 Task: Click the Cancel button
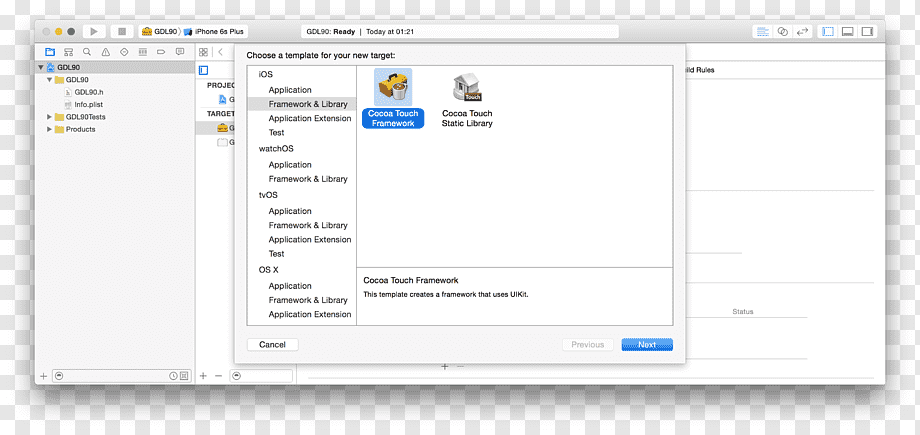272,345
